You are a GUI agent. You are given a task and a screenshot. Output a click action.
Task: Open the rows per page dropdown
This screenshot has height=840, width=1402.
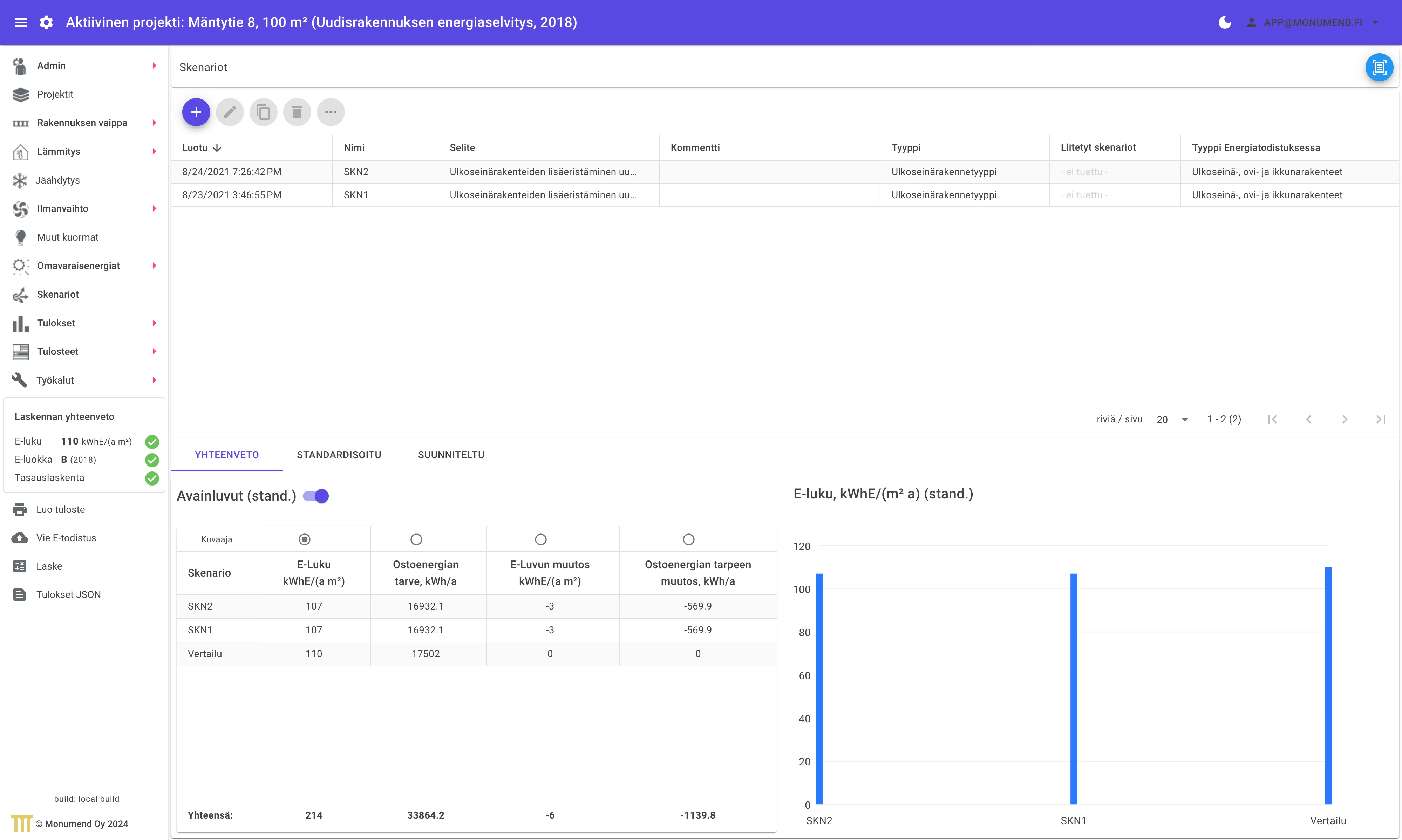tap(1172, 419)
